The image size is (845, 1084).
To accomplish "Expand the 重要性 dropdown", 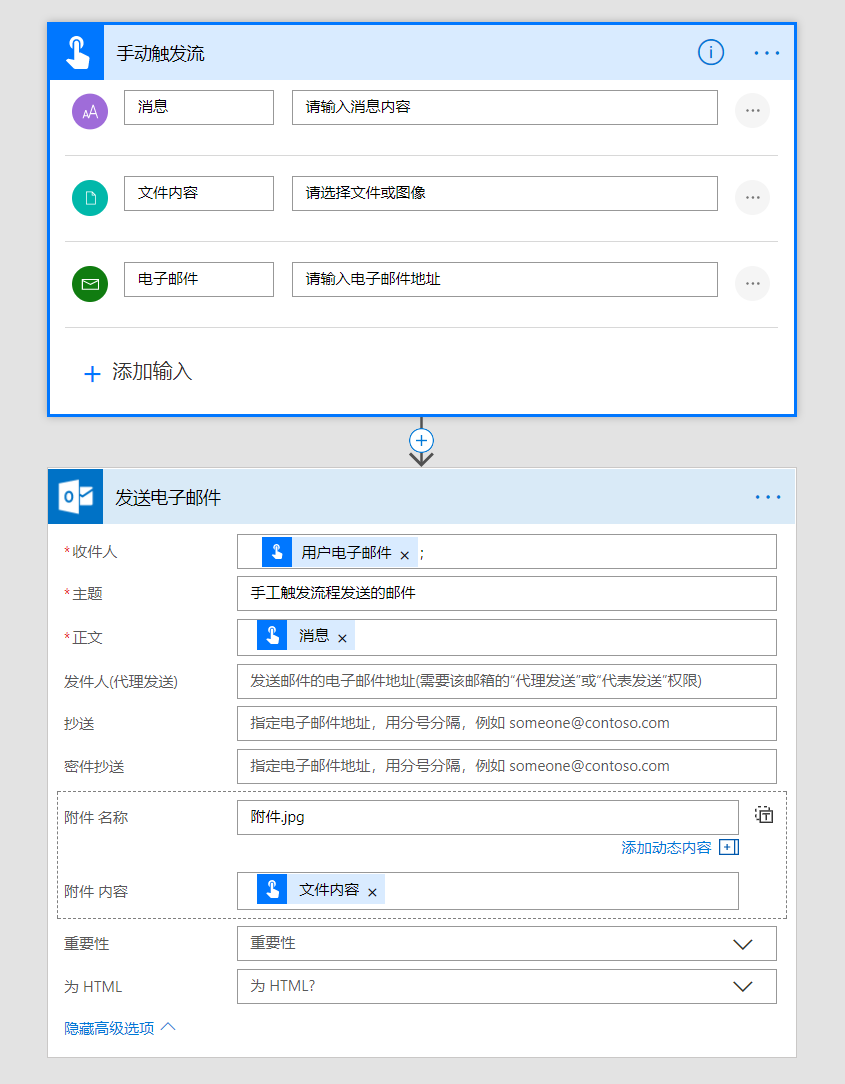I will 742,943.
